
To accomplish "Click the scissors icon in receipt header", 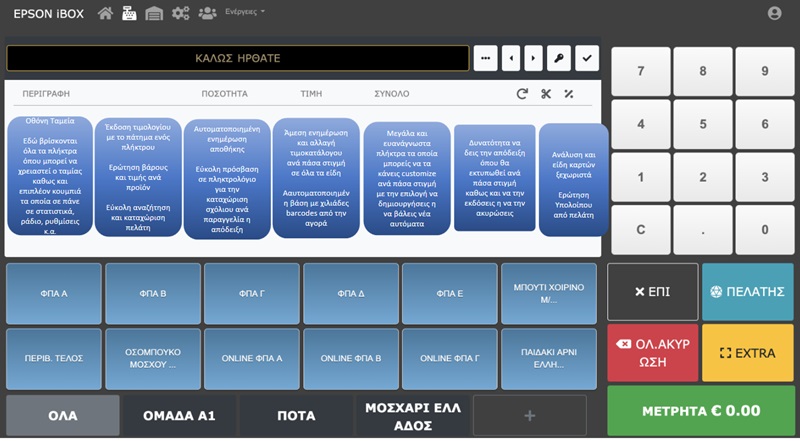I will (546, 94).
